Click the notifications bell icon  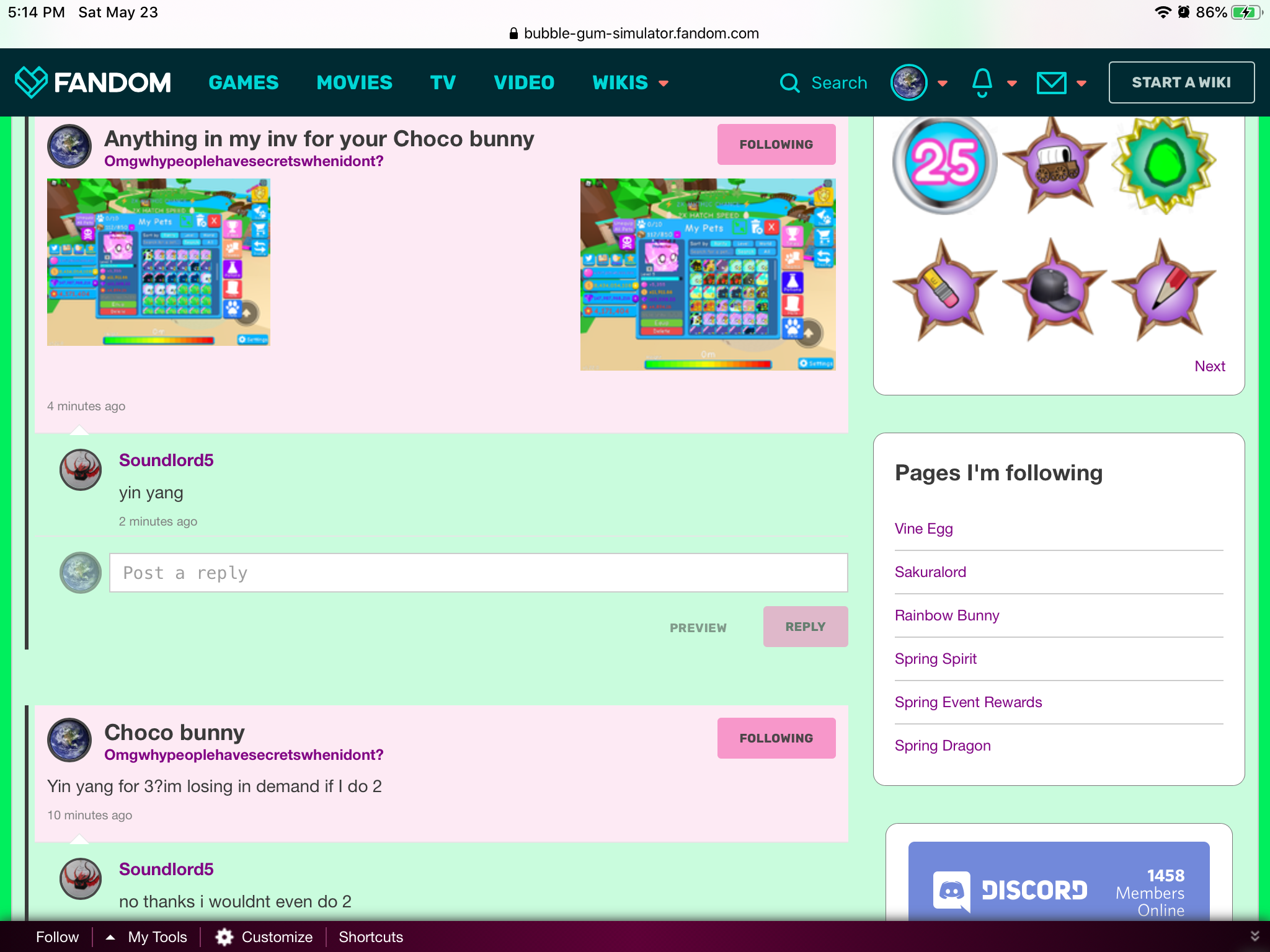click(982, 82)
